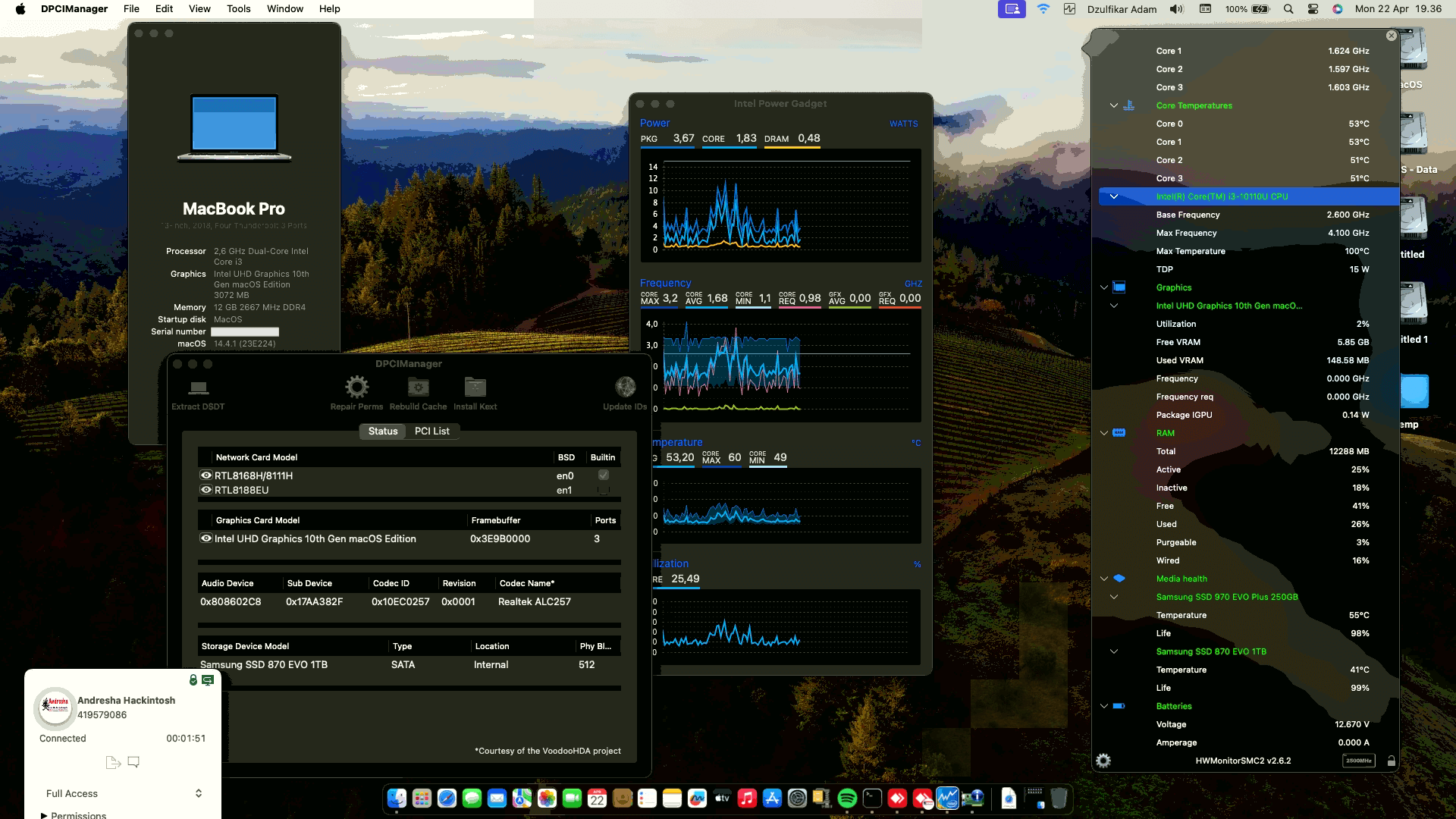The height and width of the screenshot is (819, 1456).
Task: Open the Help menu
Action: click(329, 9)
